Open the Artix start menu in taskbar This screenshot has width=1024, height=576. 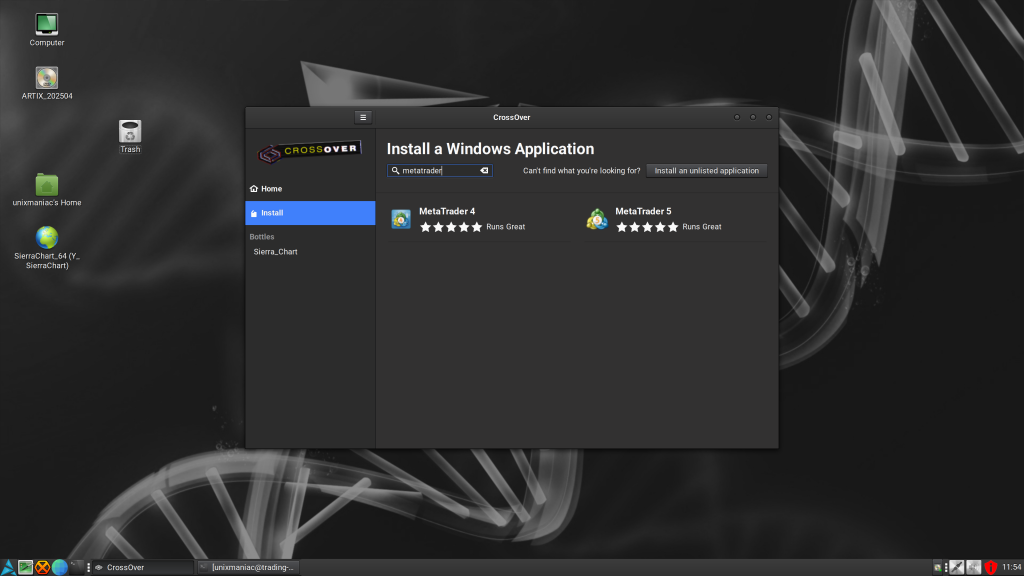click(x=9, y=567)
